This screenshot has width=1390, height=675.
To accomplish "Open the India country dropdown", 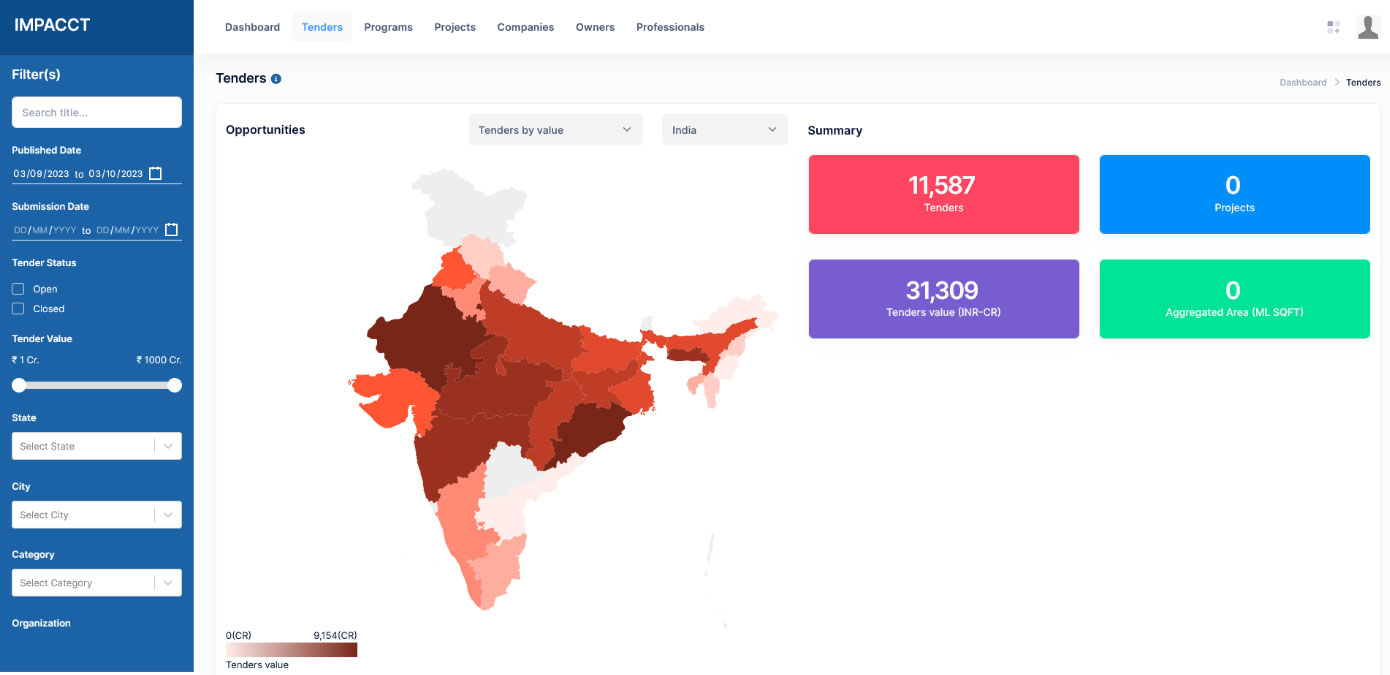I will 724,130.
